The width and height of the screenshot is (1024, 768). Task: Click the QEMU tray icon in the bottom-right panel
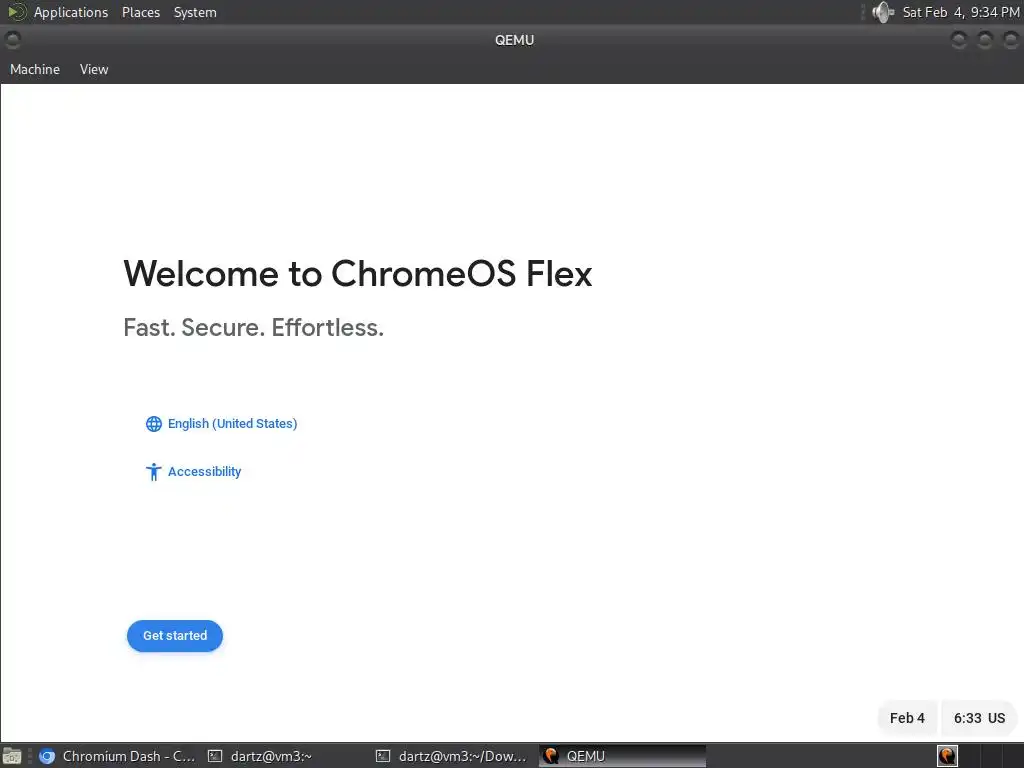pos(947,756)
